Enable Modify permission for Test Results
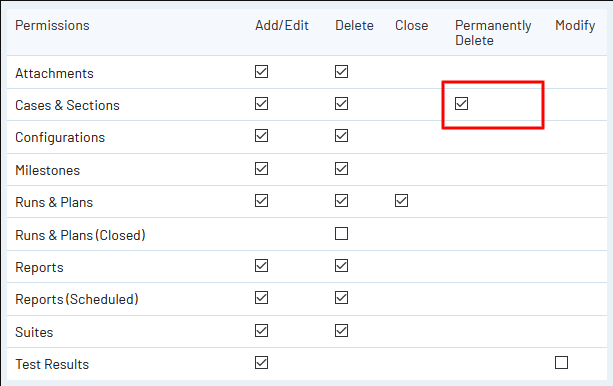Viewport: 613px width, 386px height. point(561,363)
